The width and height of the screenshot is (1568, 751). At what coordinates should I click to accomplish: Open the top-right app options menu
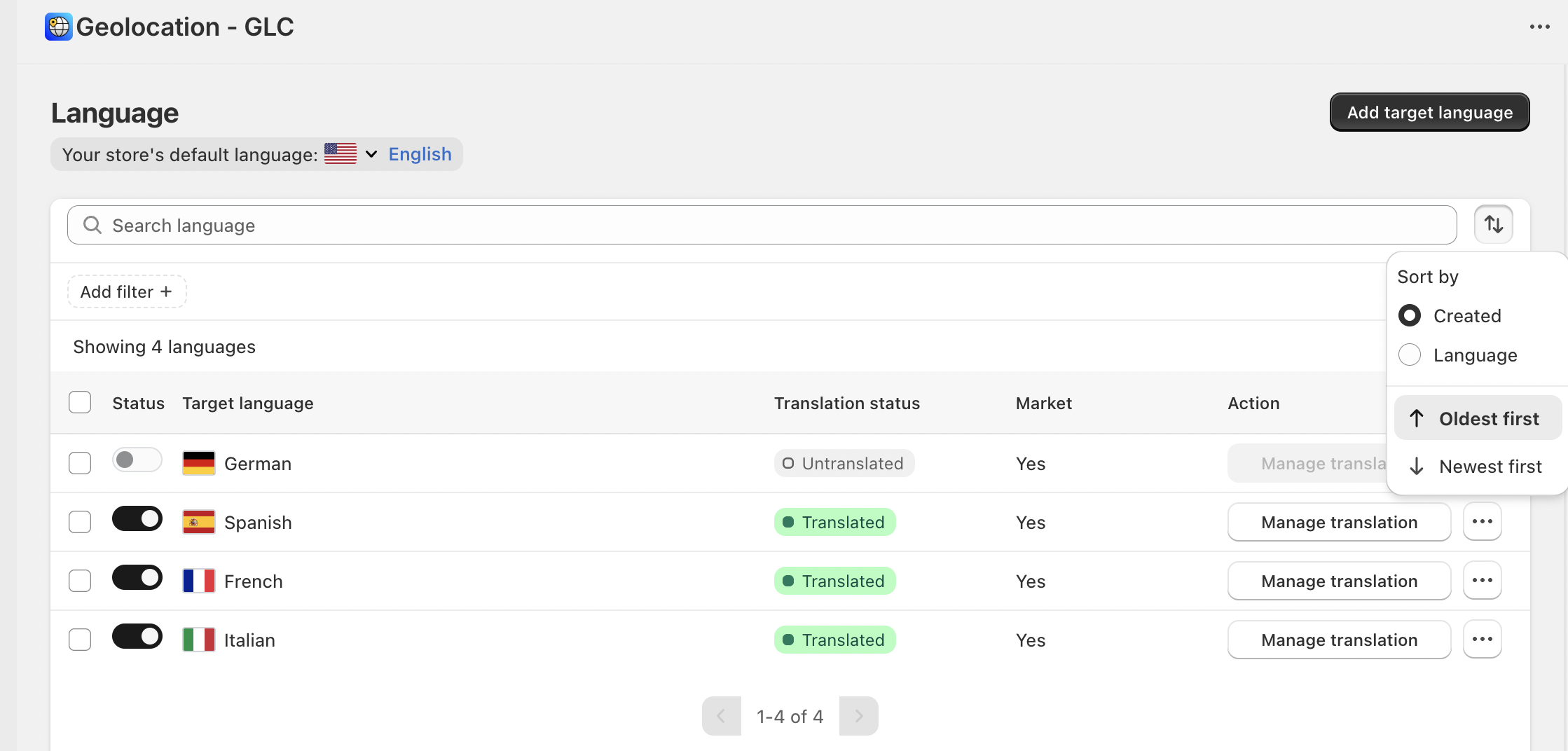point(1539,27)
